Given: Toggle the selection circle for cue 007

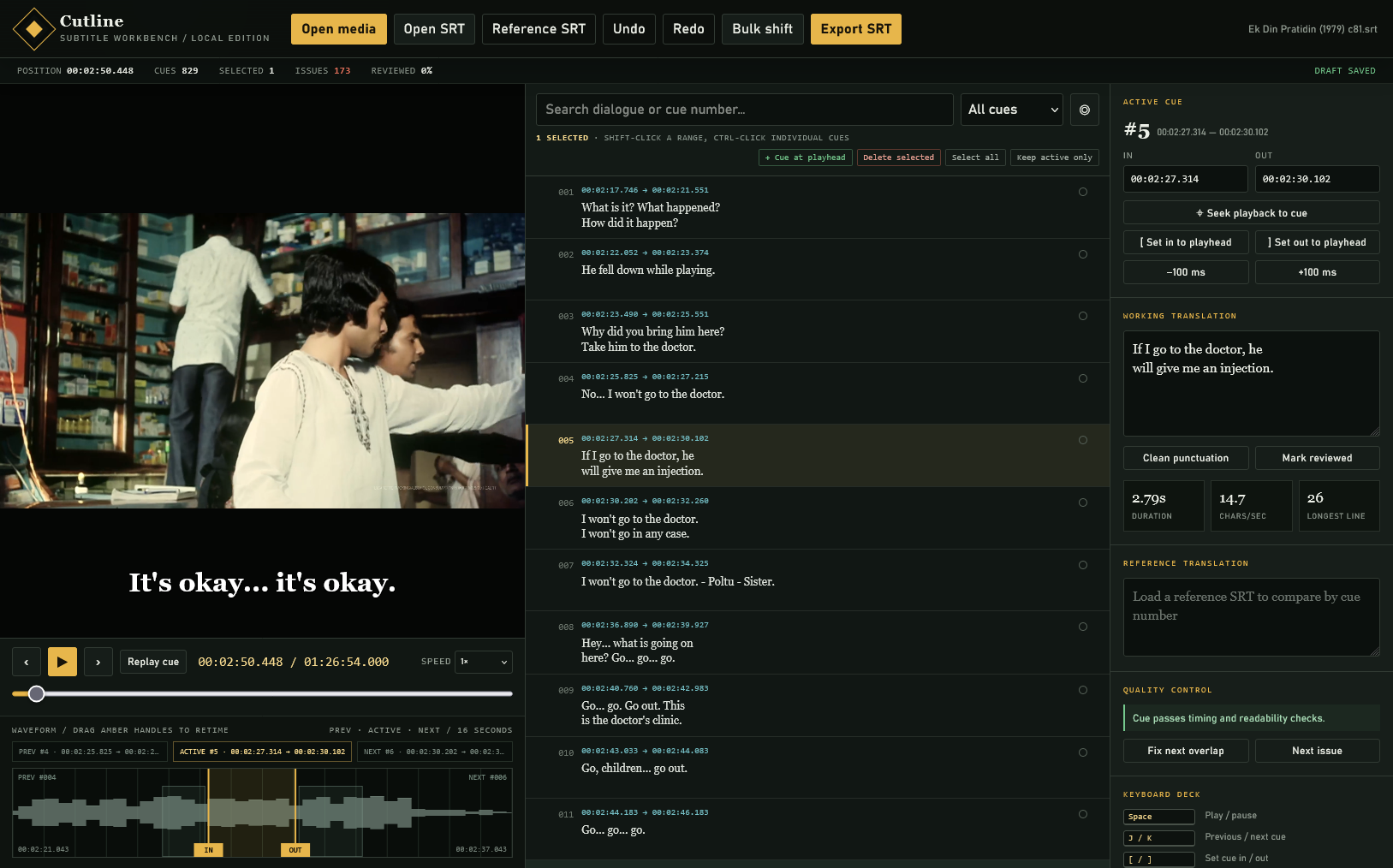Looking at the screenshot, I should [x=1083, y=565].
